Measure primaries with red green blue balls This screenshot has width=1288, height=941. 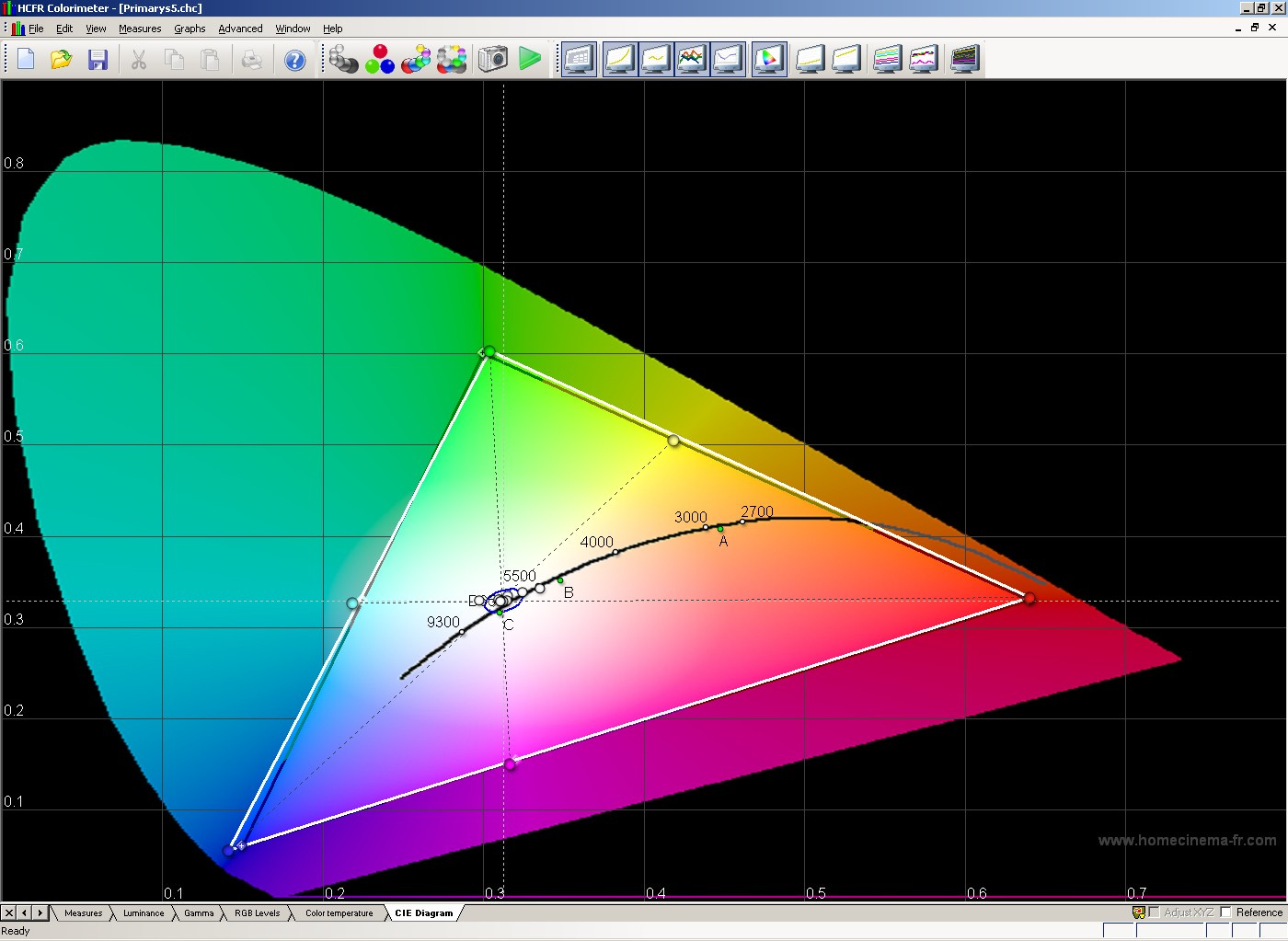coord(379,60)
